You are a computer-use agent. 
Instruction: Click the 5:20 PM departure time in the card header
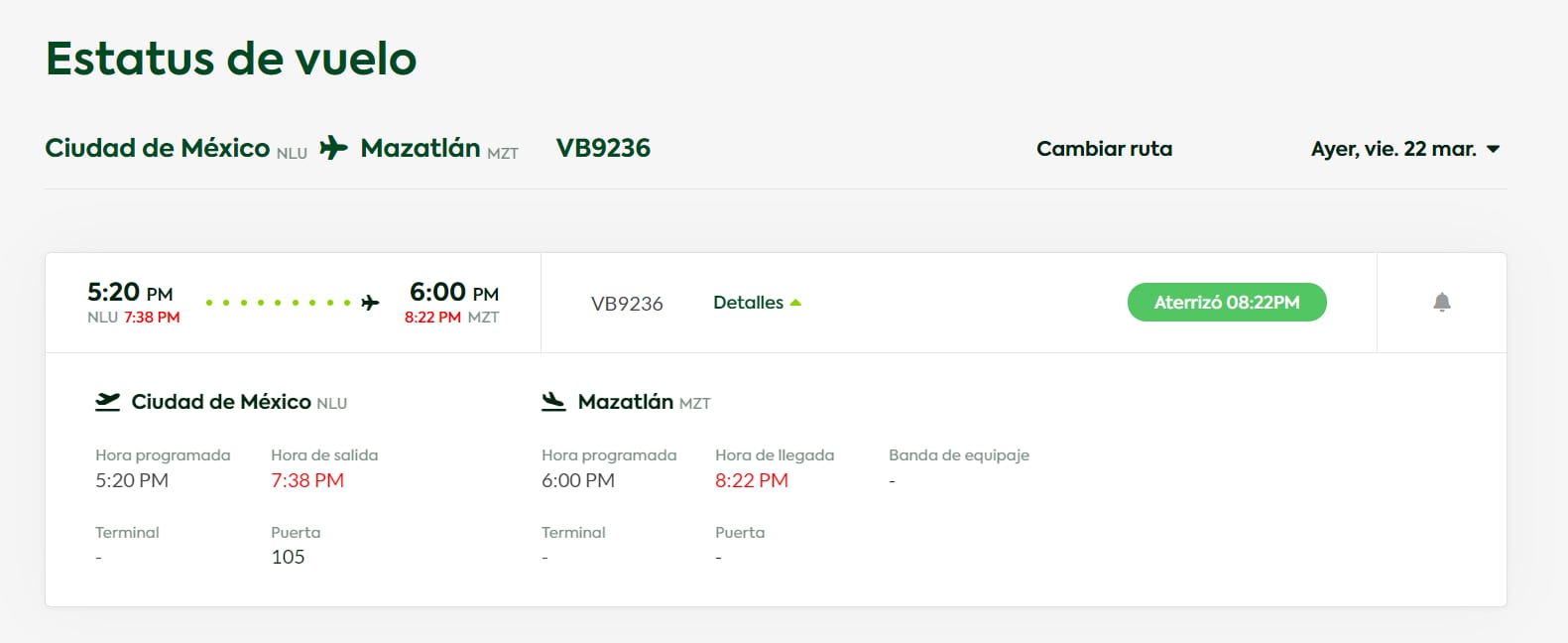(x=130, y=293)
